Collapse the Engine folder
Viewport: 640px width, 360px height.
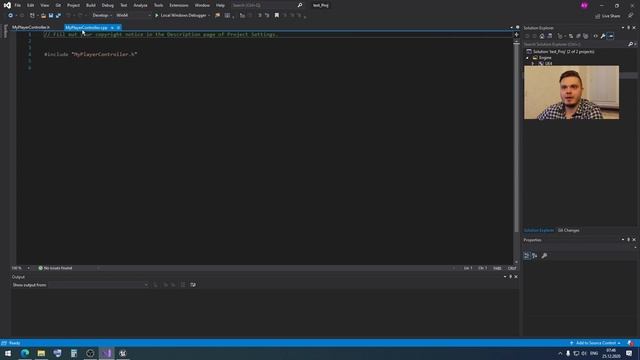[527, 58]
